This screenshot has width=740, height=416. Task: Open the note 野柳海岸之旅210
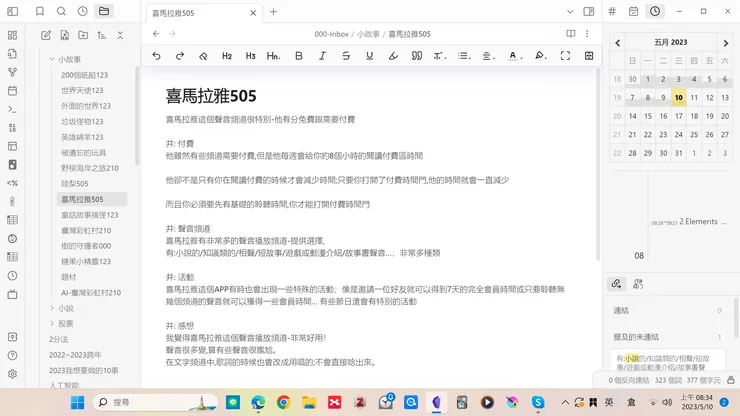pyautogui.click(x=92, y=168)
